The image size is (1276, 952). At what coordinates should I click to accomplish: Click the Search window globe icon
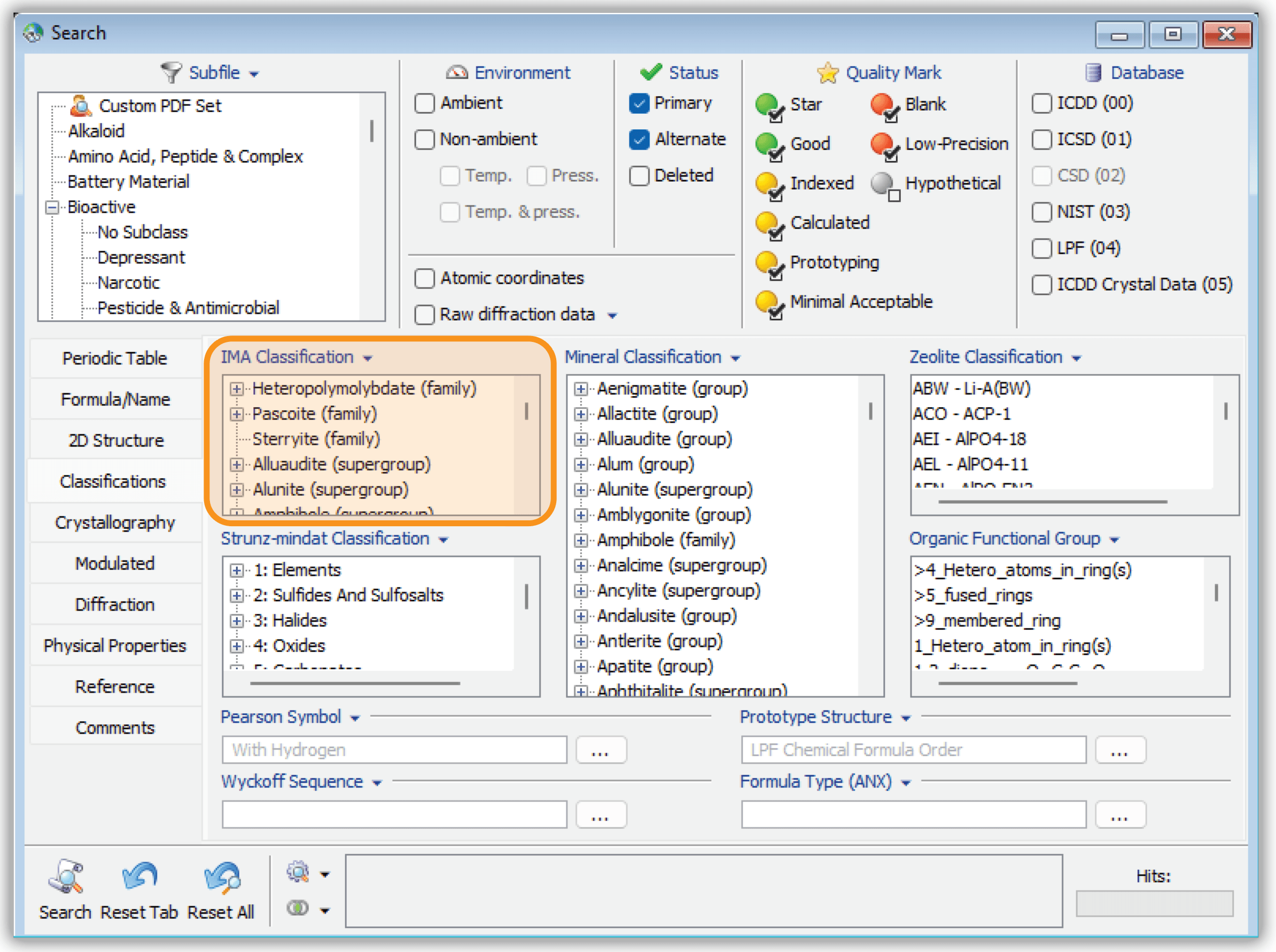click(34, 33)
